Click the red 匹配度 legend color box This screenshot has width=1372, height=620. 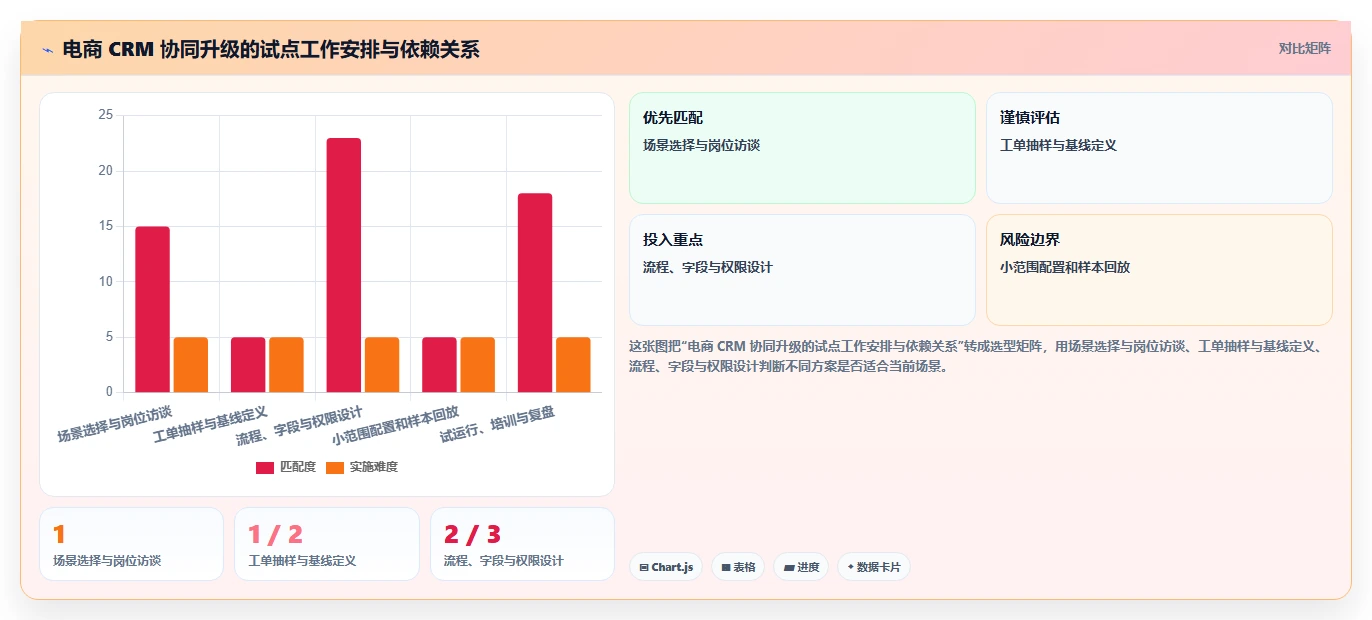pos(265,468)
